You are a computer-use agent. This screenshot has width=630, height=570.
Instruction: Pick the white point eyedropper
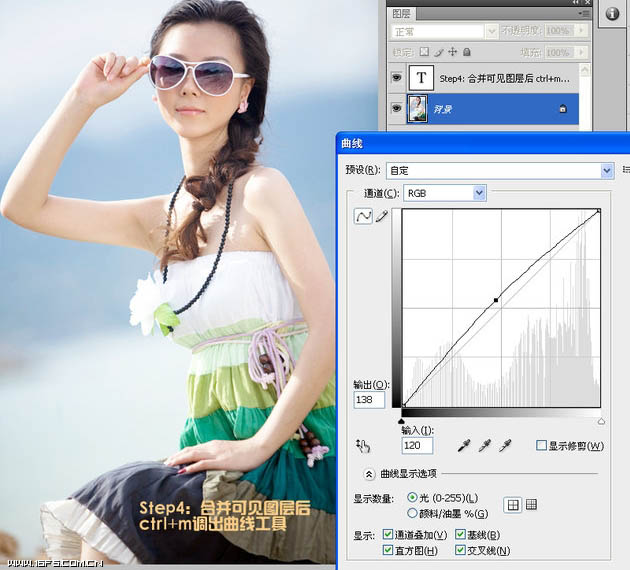506,445
